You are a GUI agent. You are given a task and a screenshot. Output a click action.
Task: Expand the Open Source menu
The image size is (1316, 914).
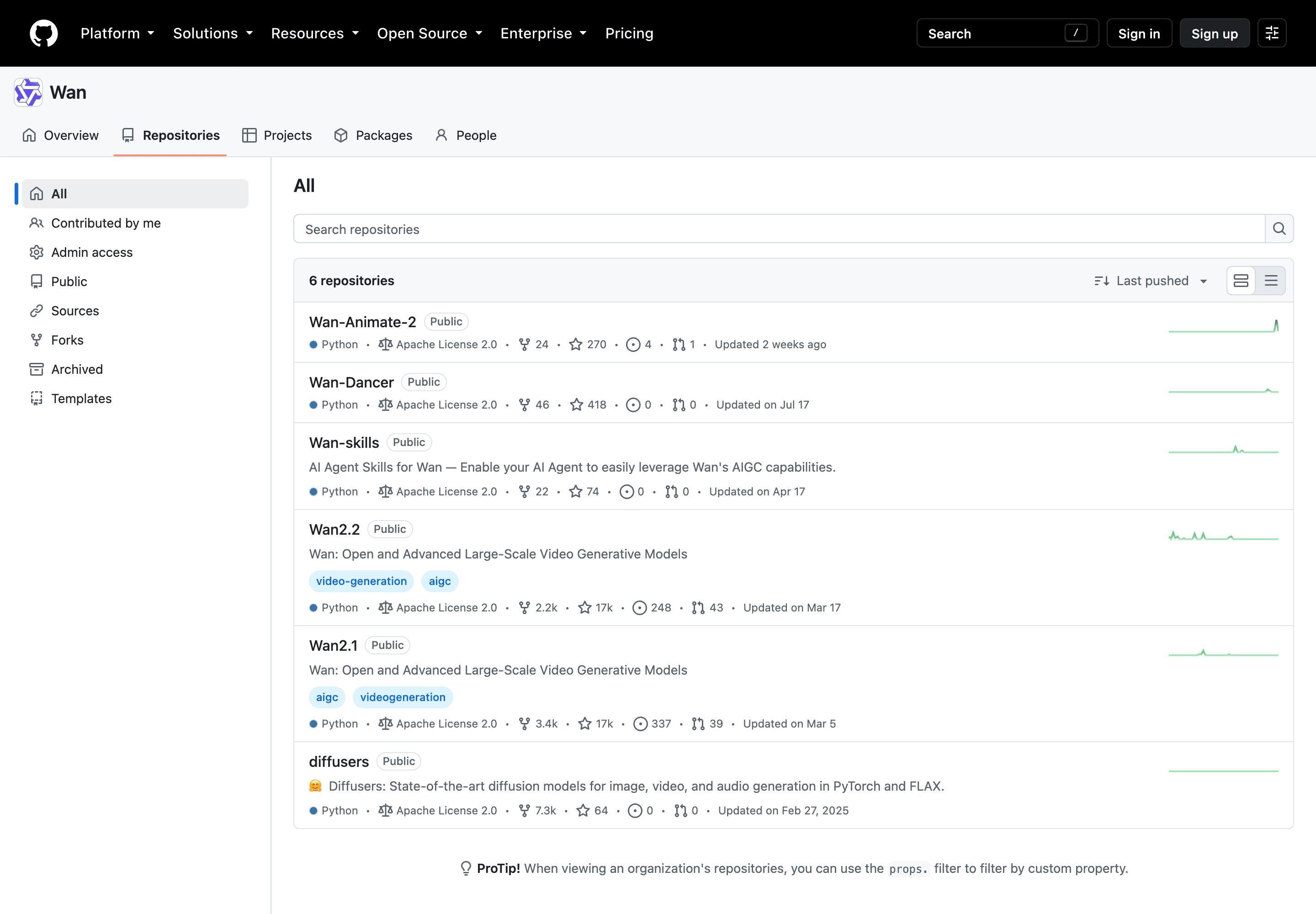point(430,33)
